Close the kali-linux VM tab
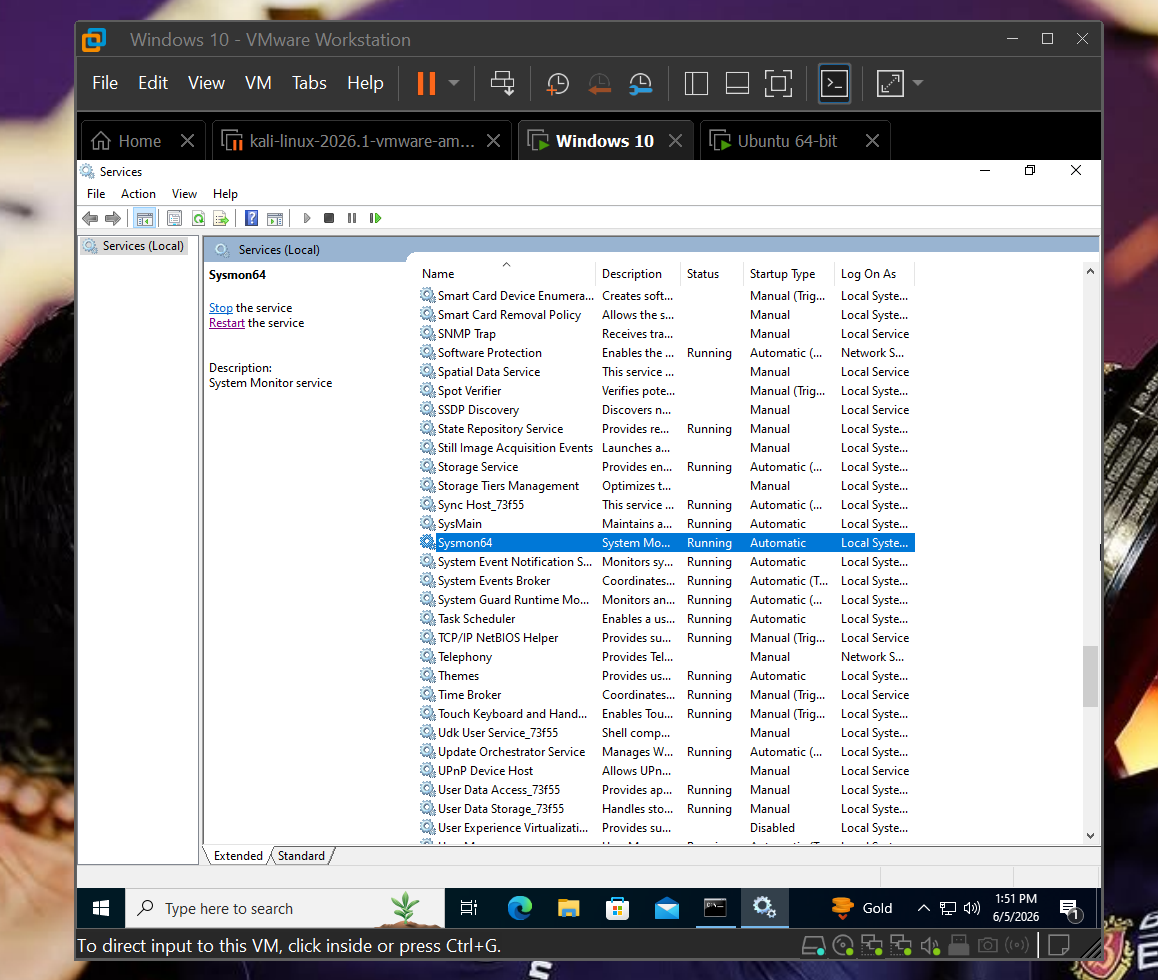The height and width of the screenshot is (980, 1158). click(x=493, y=140)
